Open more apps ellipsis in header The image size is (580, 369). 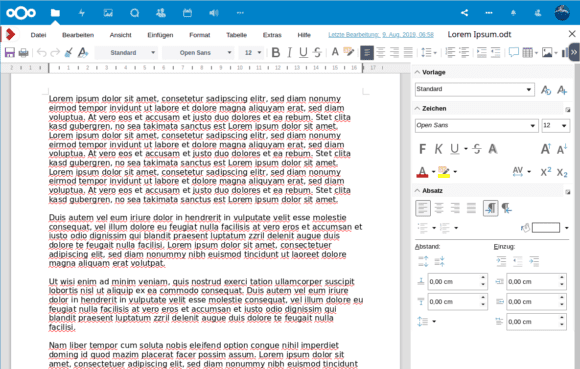tap(240, 13)
